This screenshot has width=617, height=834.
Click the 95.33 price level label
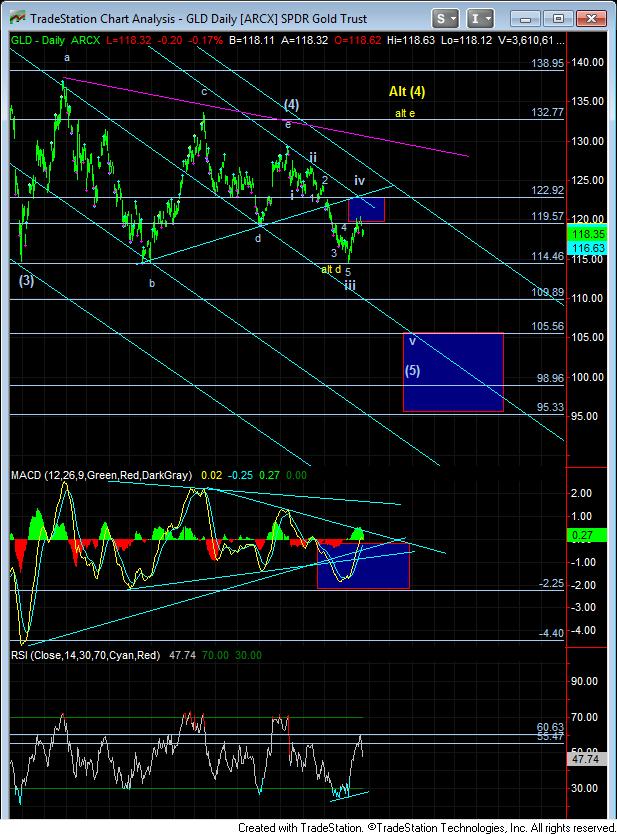pos(550,407)
